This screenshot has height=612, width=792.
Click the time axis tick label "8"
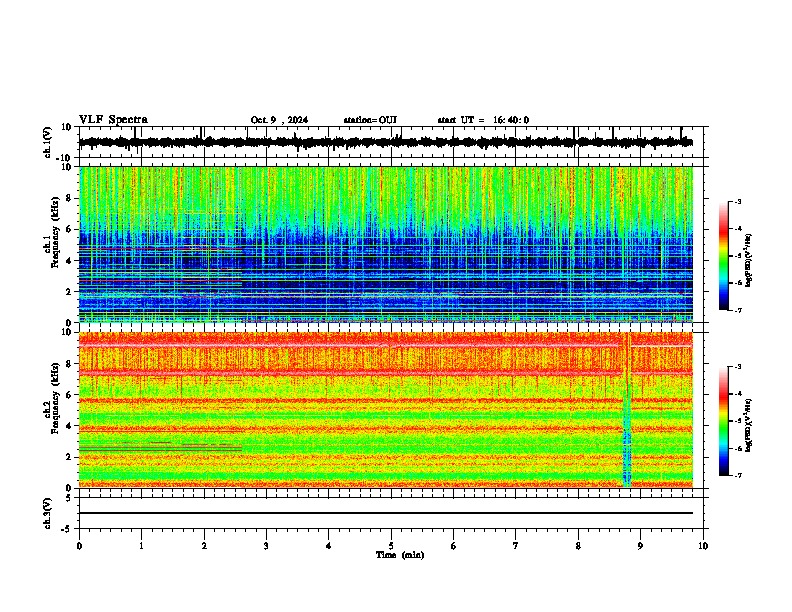point(578,546)
